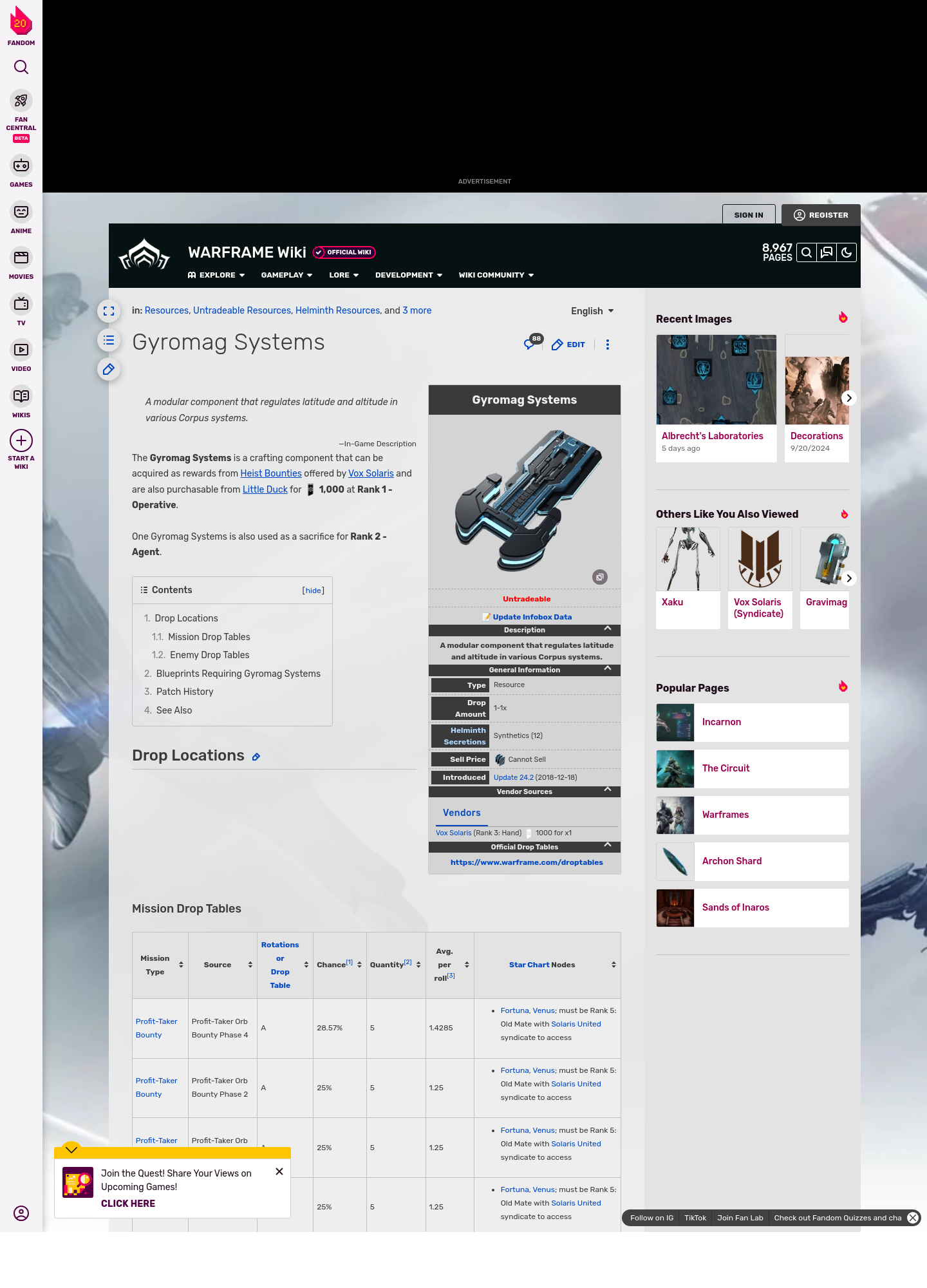This screenshot has width=927, height=1288.
Task: Click the pencil edit side button
Action: pyautogui.click(x=109, y=369)
